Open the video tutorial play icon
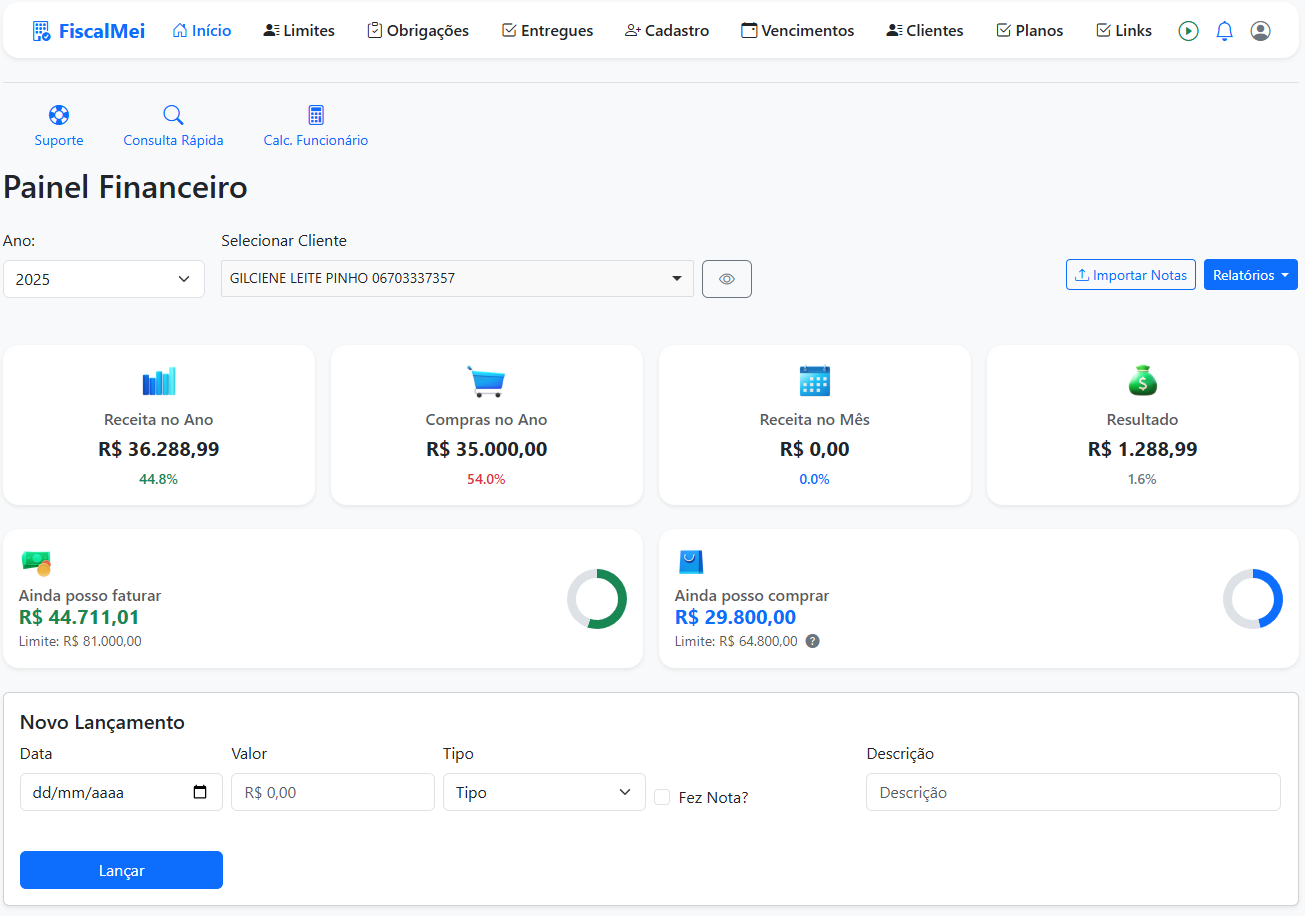Screen dimensions: 1305x916 click(x=1188, y=30)
